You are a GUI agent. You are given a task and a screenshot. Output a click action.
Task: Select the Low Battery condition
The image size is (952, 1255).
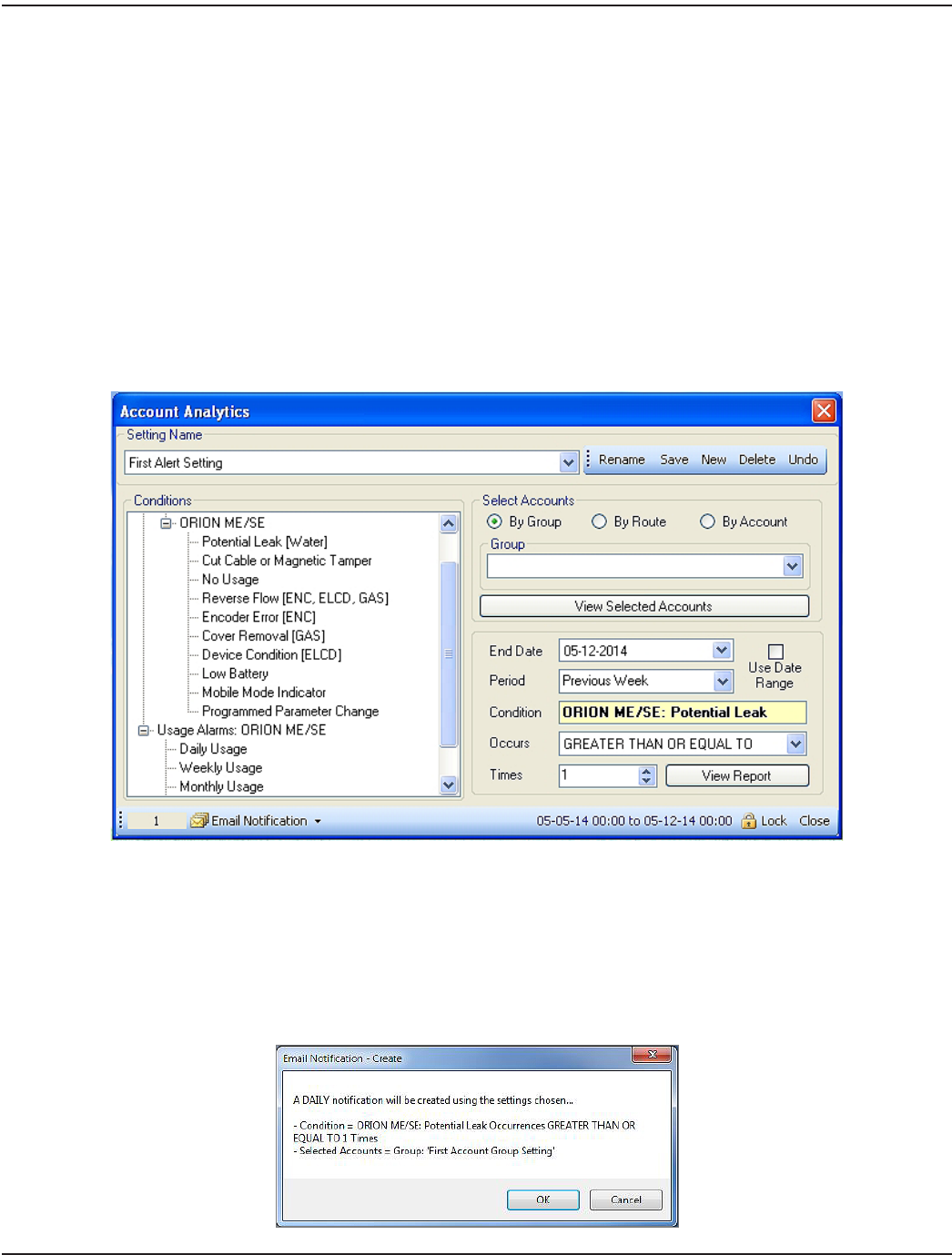(x=235, y=673)
